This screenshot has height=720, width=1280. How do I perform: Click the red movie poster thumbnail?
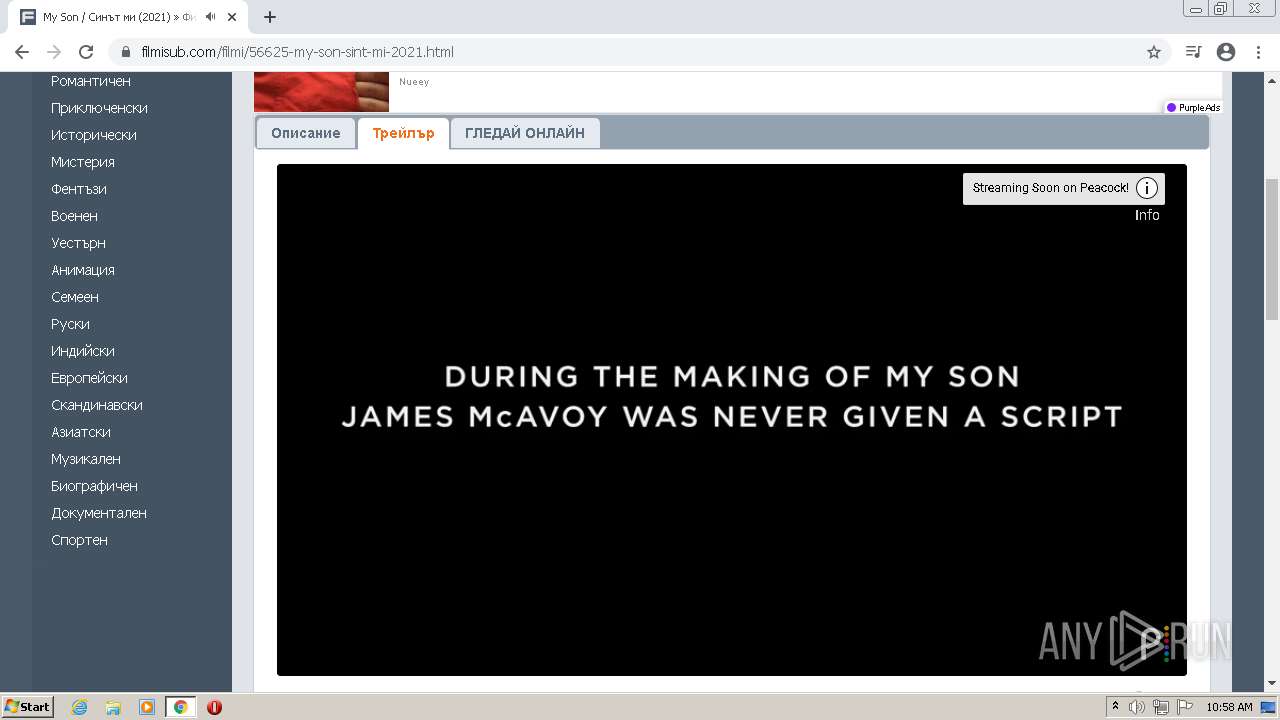(321, 92)
